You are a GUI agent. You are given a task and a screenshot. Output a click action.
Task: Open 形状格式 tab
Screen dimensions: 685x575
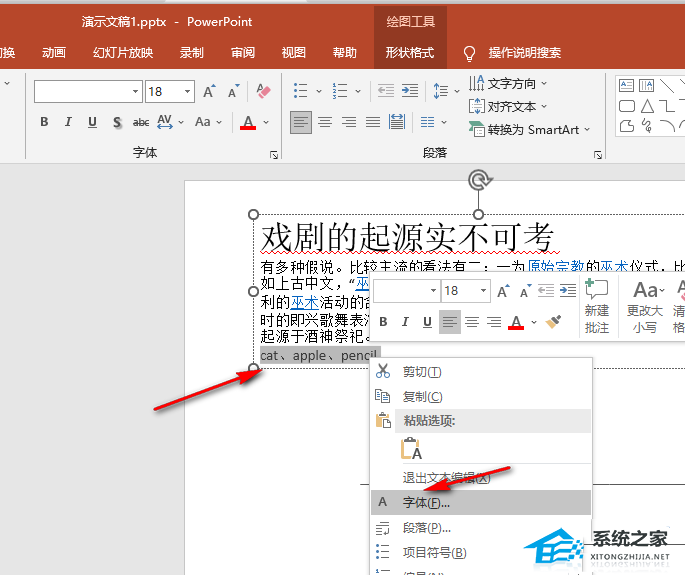pos(410,53)
